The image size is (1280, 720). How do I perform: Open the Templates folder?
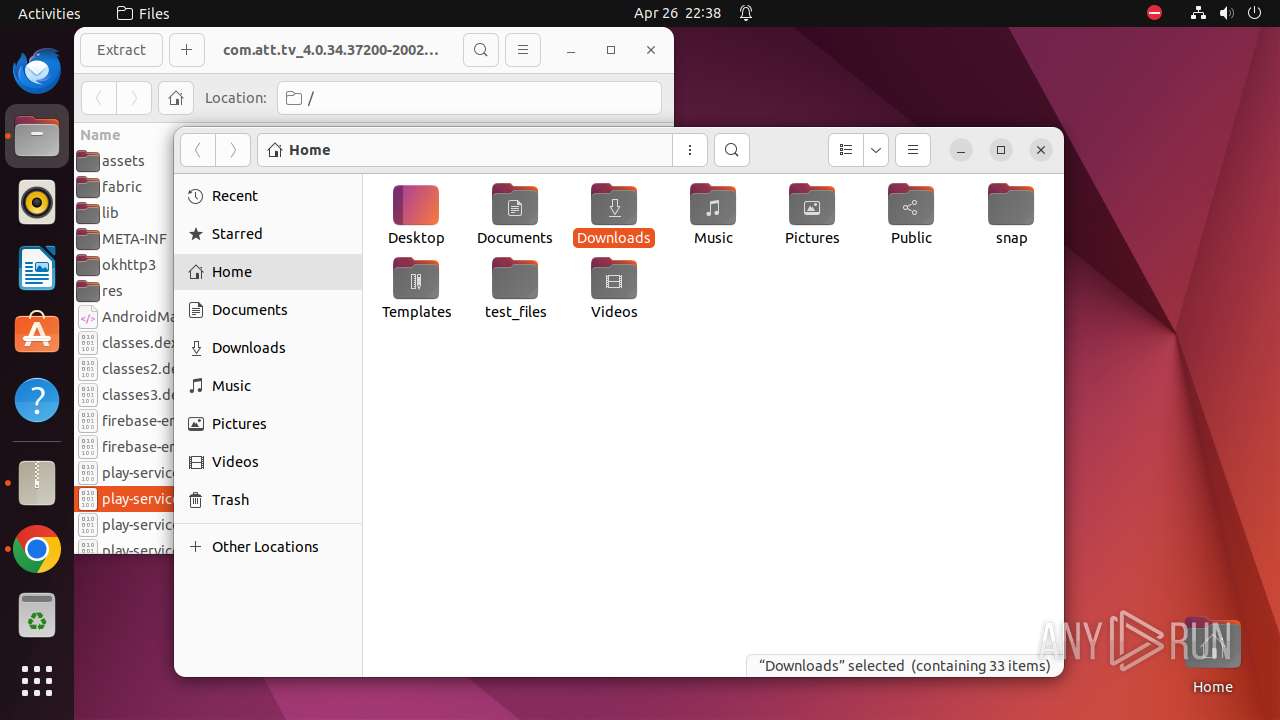click(x=416, y=289)
